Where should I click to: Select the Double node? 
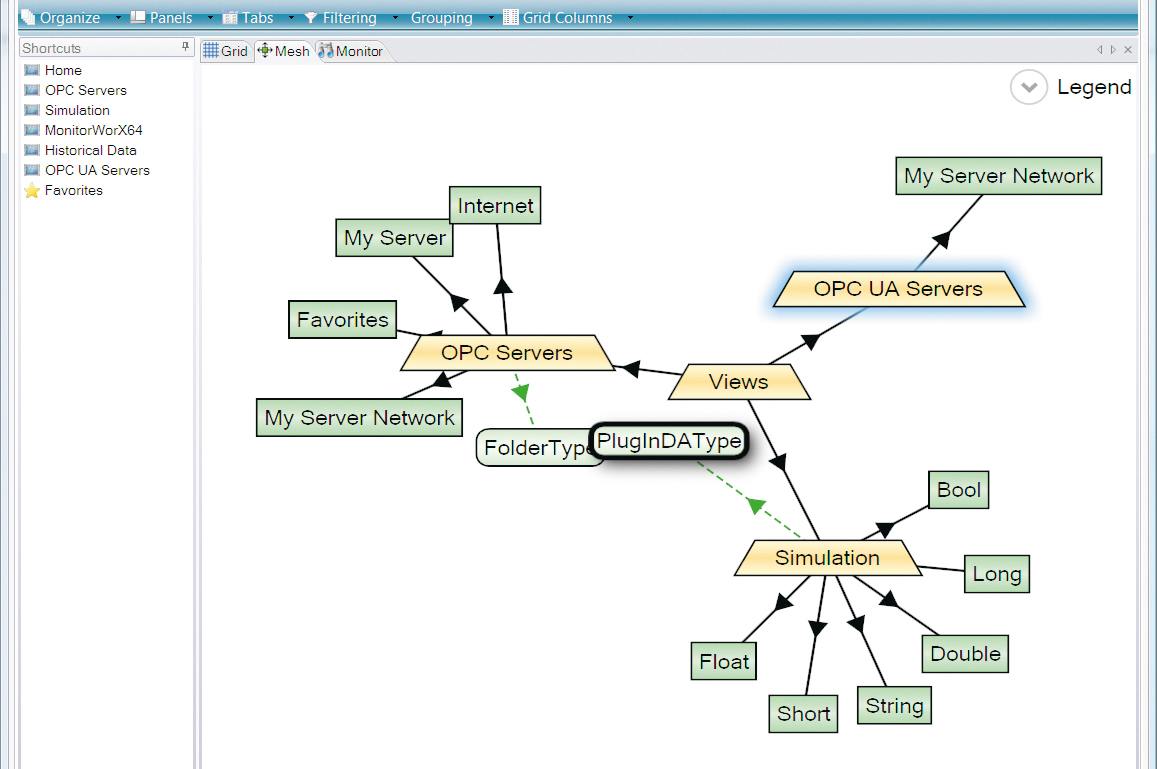[x=965, y=654]
